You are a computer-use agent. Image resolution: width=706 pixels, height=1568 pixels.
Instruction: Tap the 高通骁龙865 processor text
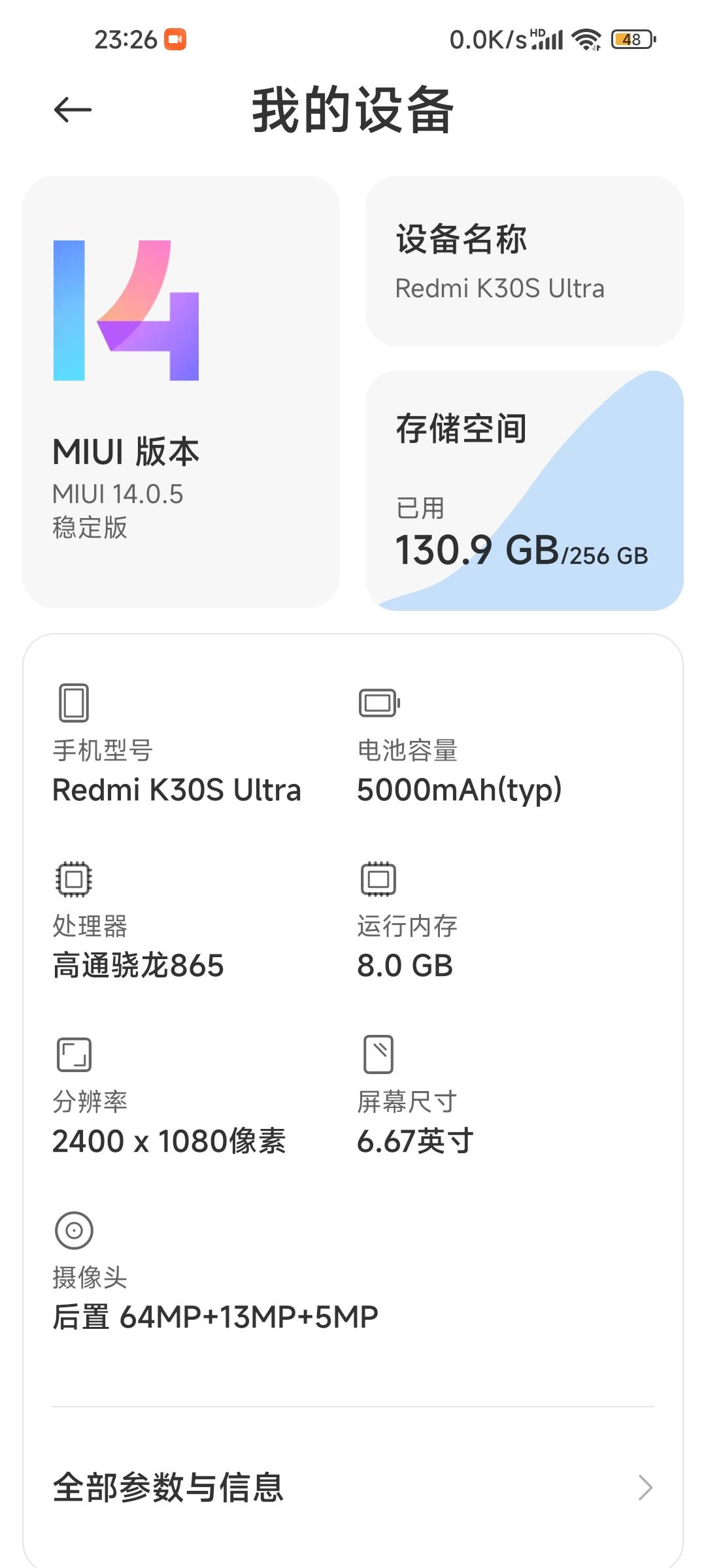[139, 966]
